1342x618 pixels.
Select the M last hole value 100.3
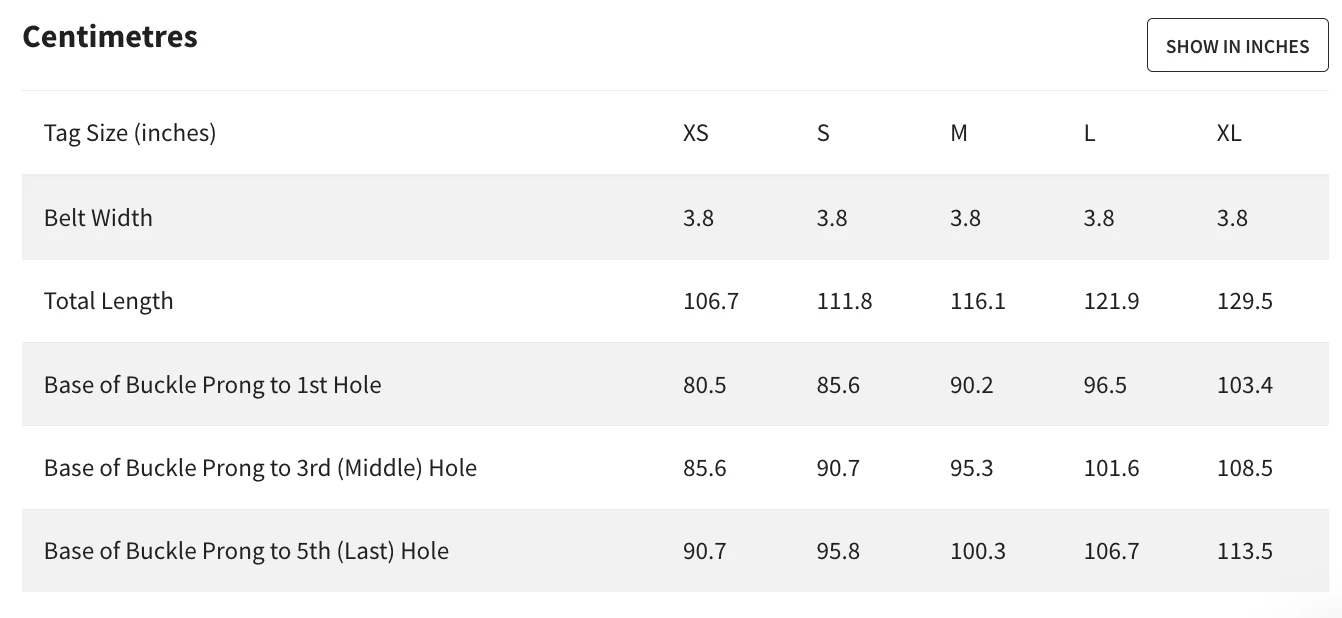point(978,551)
